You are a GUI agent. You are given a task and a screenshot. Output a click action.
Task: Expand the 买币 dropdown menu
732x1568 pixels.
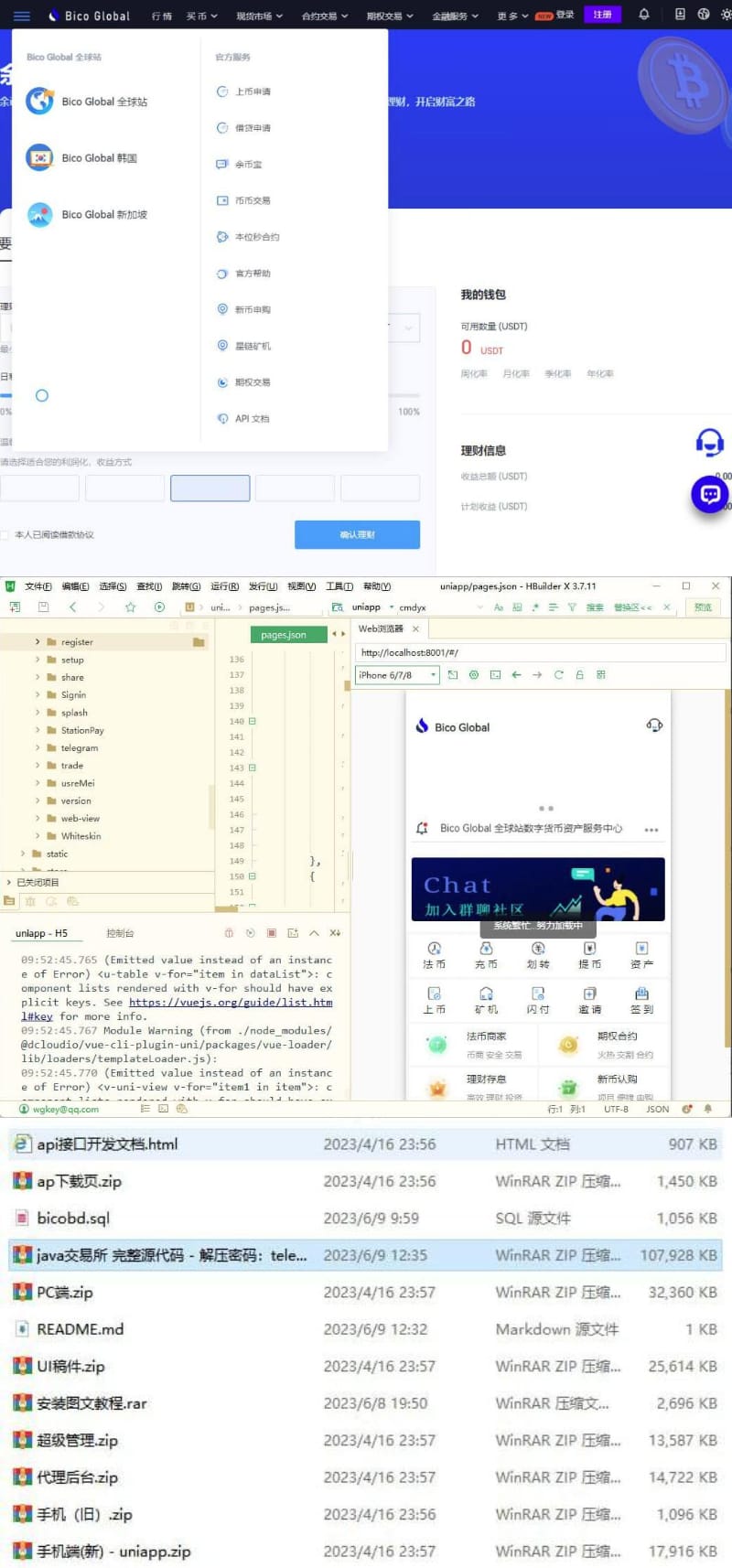point(201,16)
